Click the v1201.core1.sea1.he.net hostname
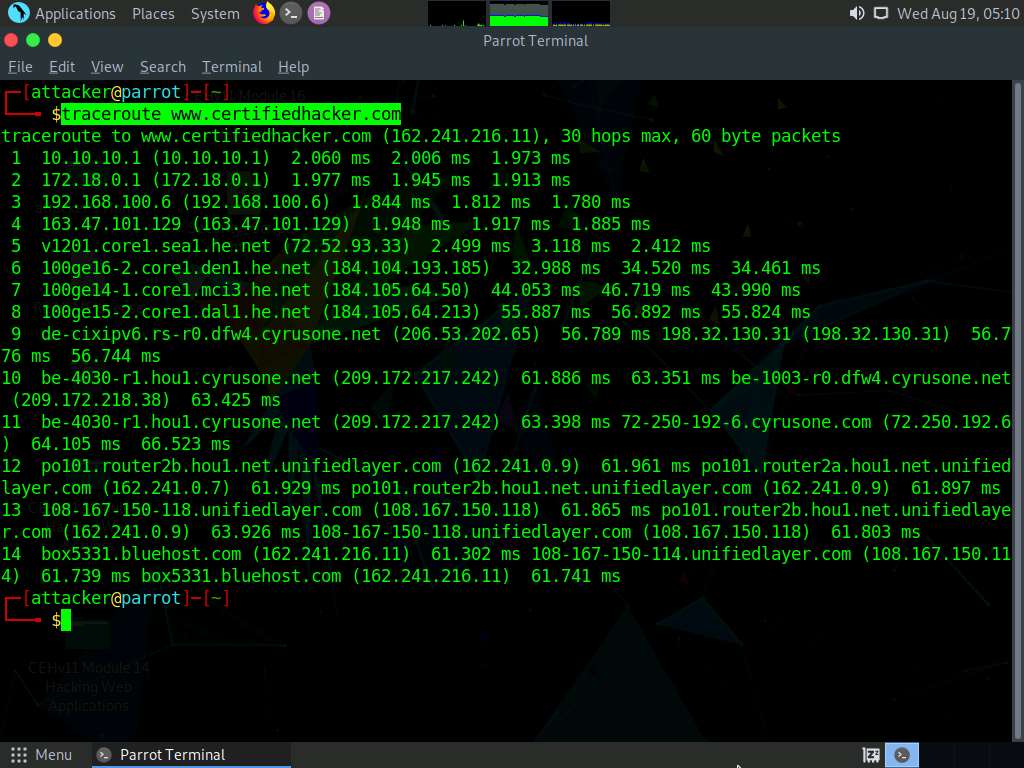The width and height of the screenshot is (1024, 768). (x=155, y=246)
